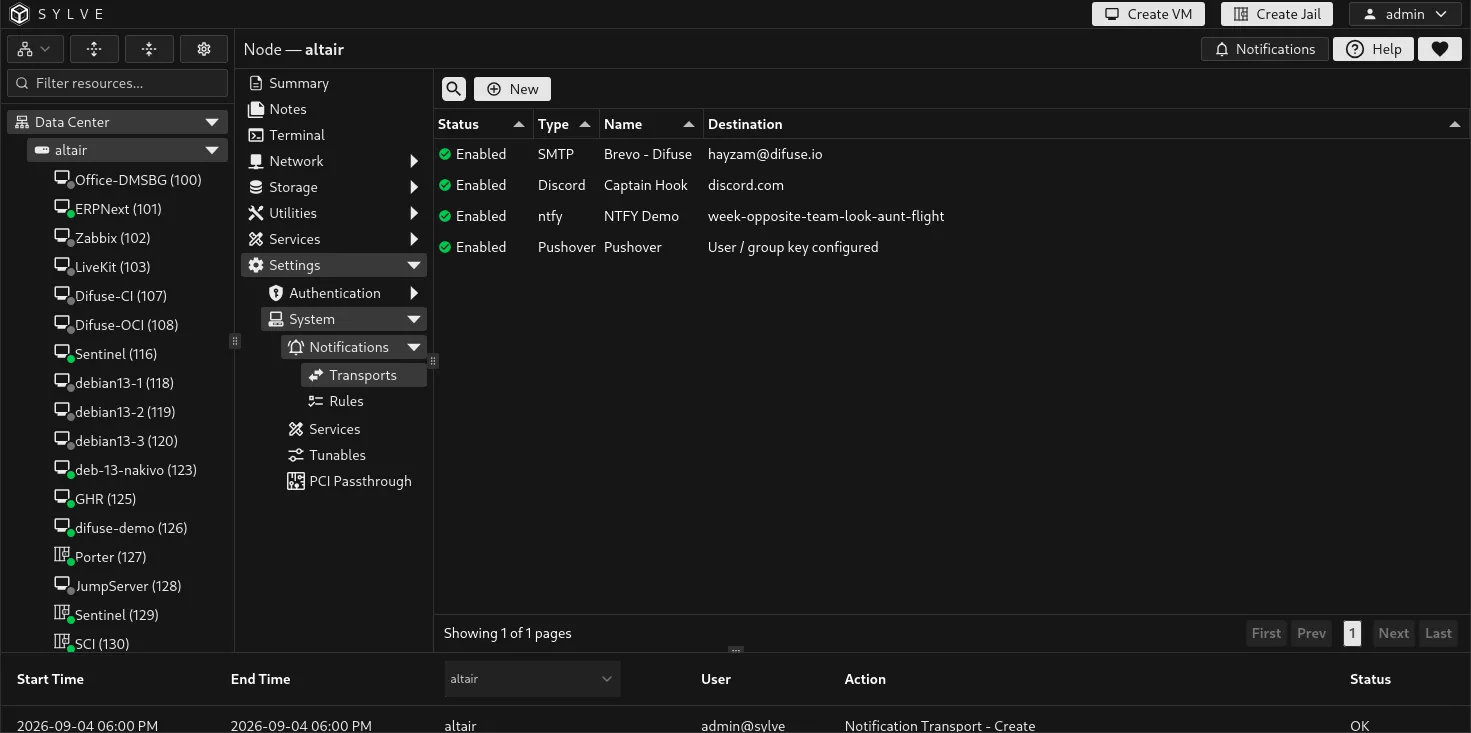Select Difuse-OCI (108) entry
Screen dimensions: 1471x733
coord(127,325)
